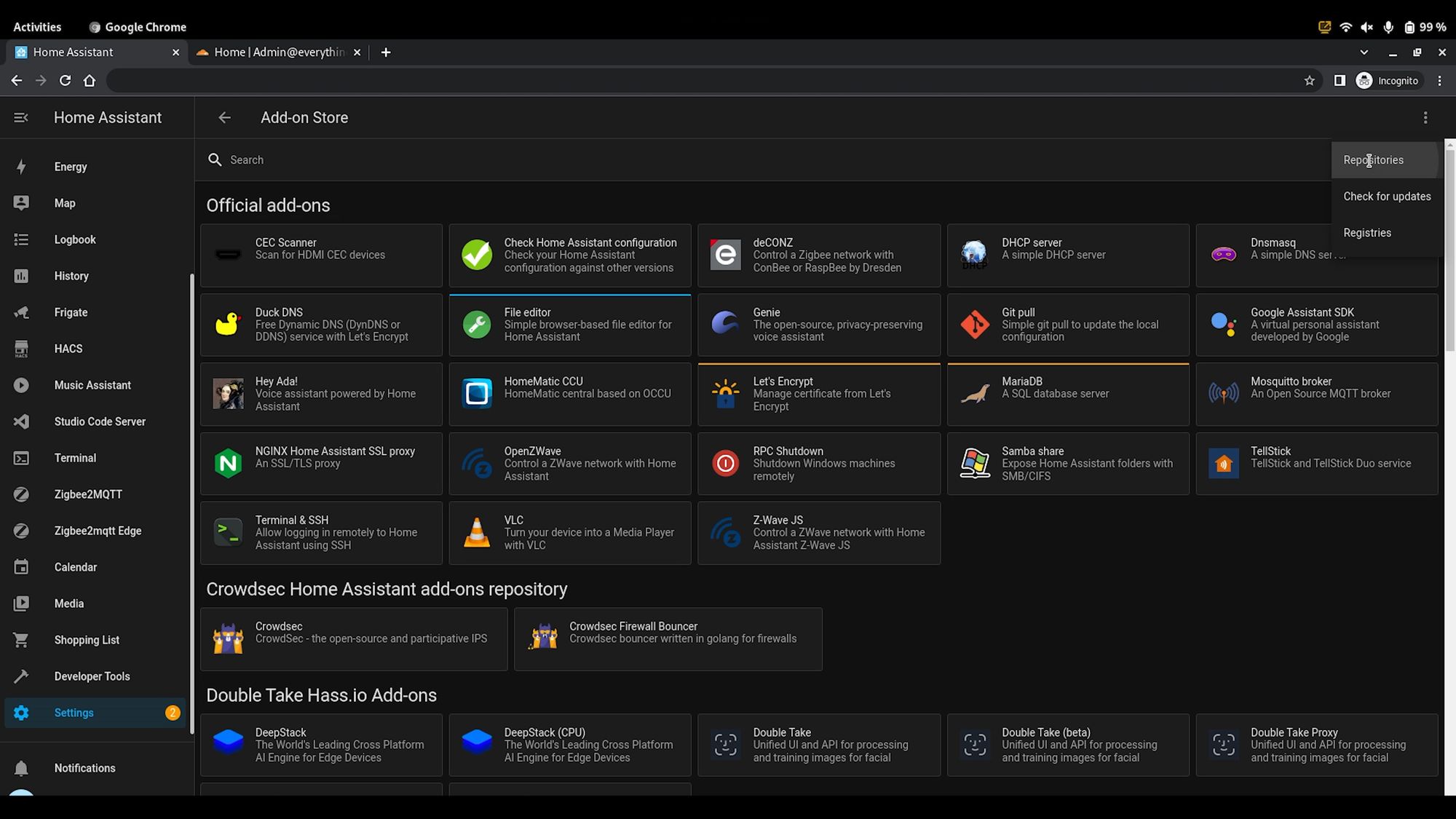Screen dimensions: 1456x819
Task: Open Notifications in the sidebar
Action: [95, 768]
